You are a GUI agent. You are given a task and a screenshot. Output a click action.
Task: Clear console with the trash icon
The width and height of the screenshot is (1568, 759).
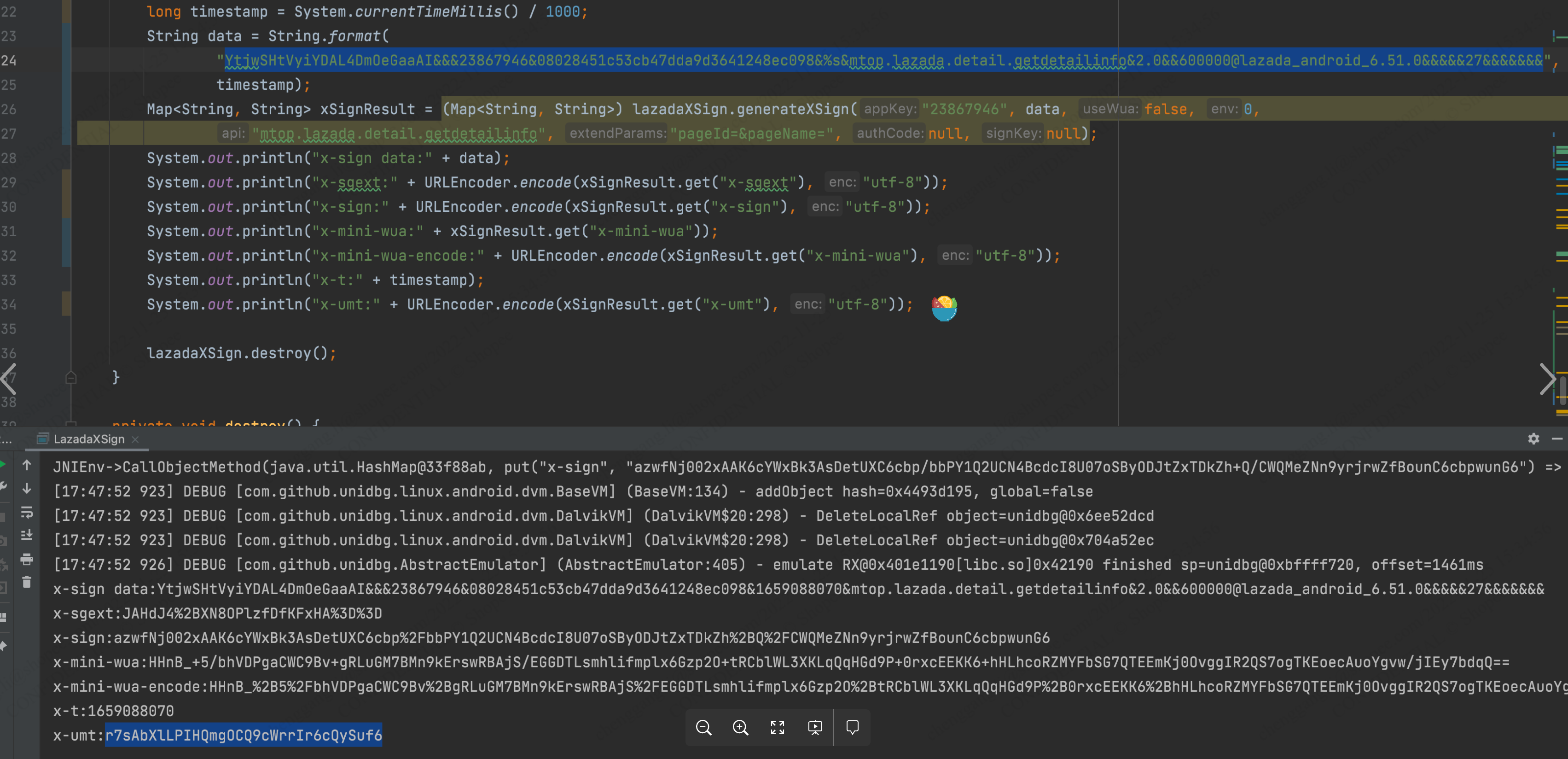pyautogui.click(x=27, y=582)
